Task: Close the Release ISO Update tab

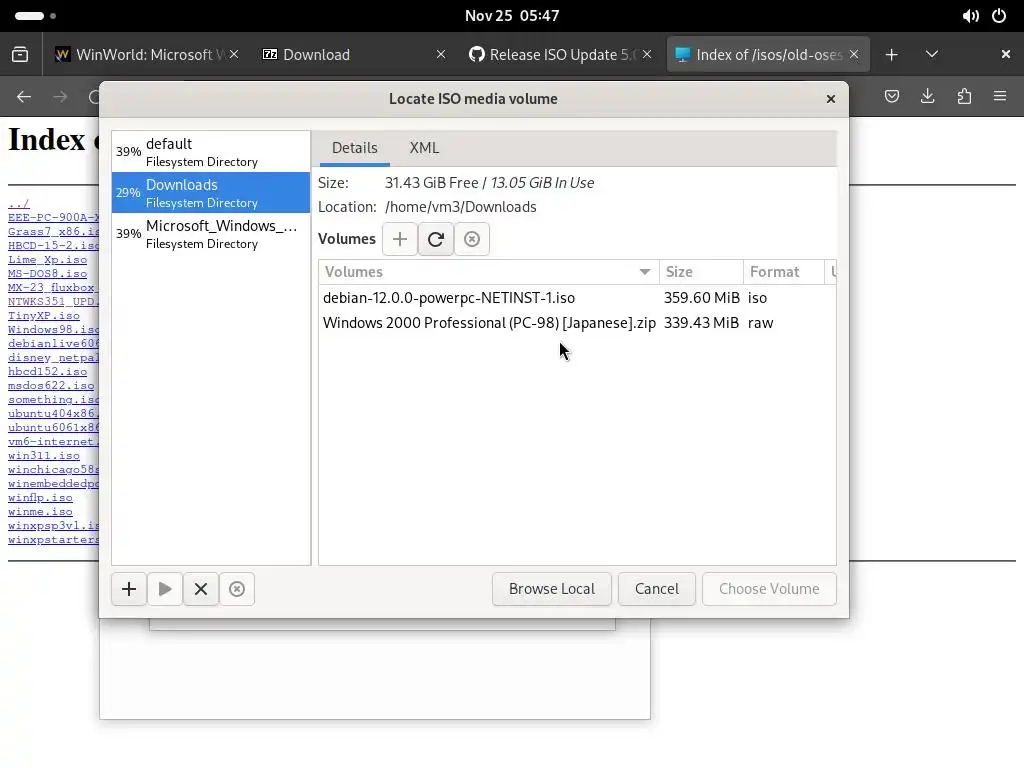Action: coord(647,54)
